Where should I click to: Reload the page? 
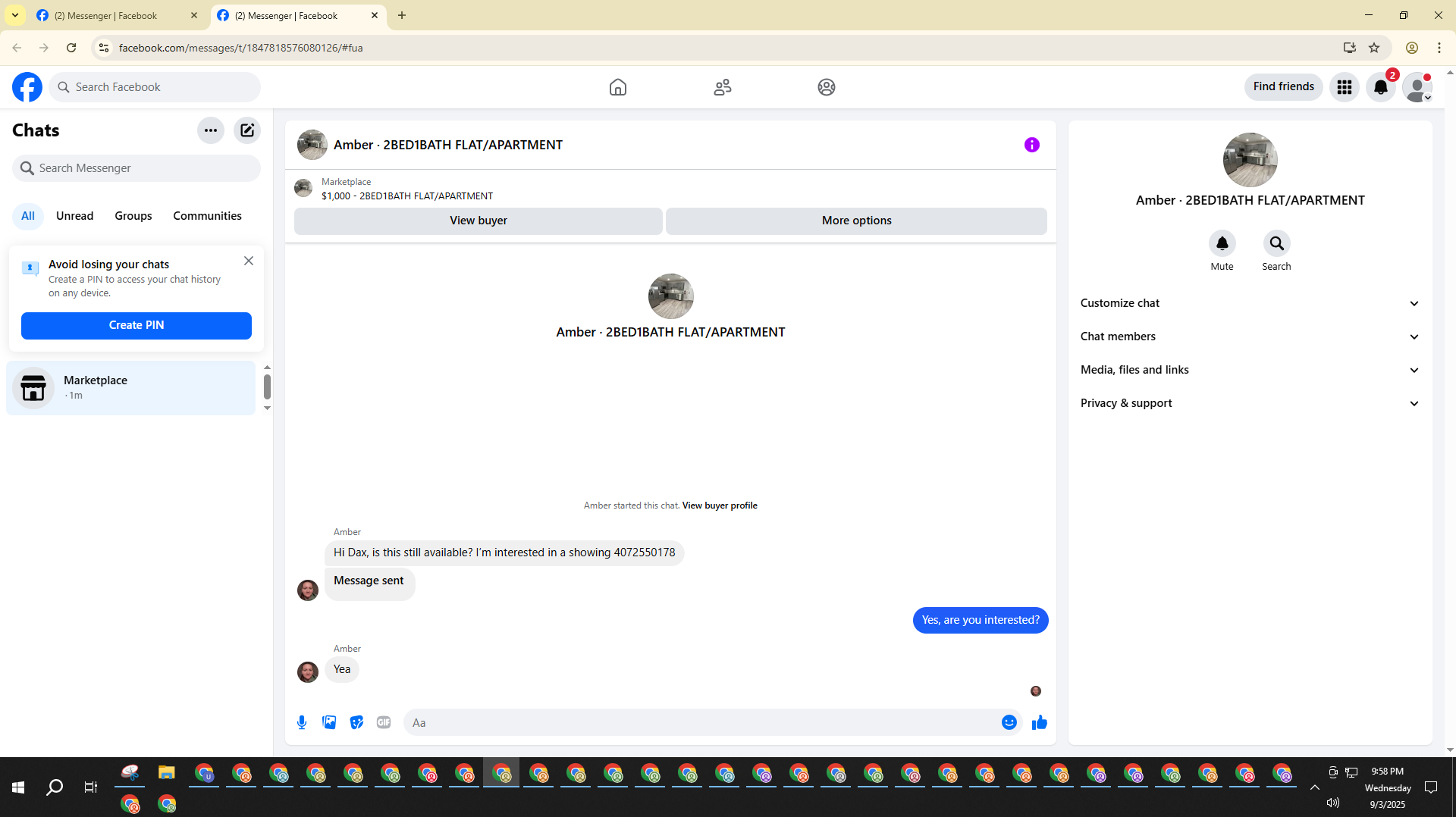pos(71,48)
